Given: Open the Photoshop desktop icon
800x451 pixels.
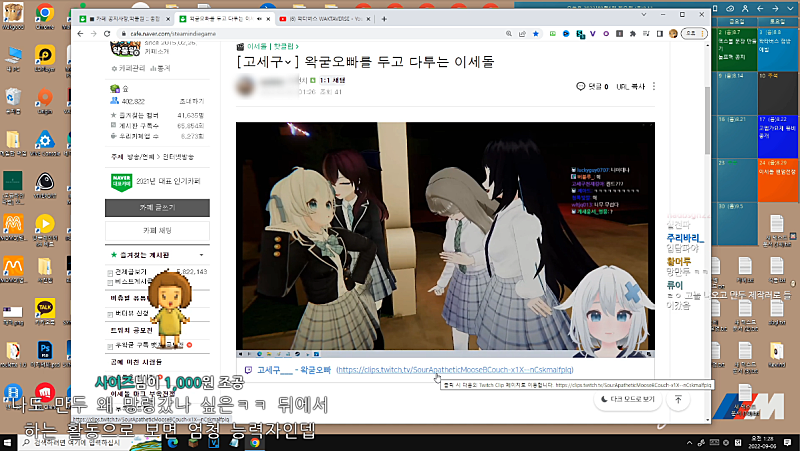Looking at the screenshot, I should 45,354.
